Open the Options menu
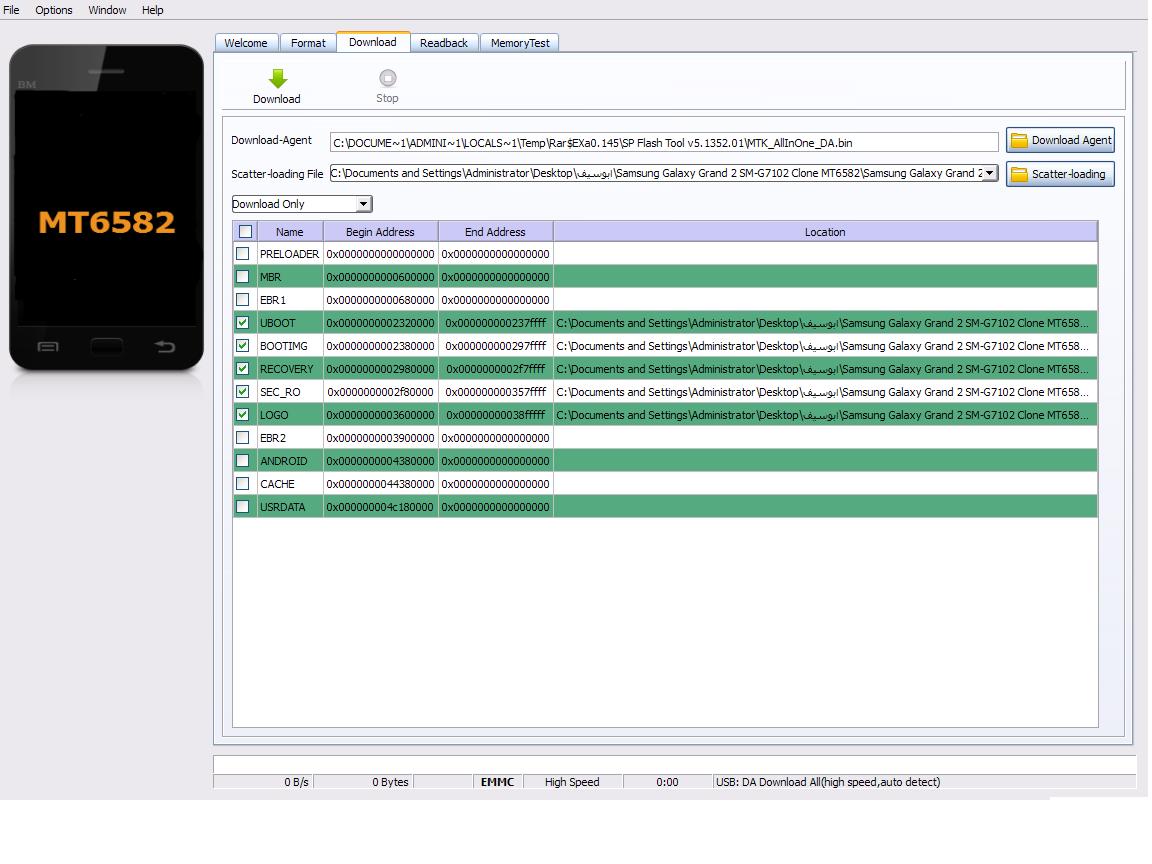The width and height of the screenshot is (1152, 864). pyautogui.click(x=54, y=10)
